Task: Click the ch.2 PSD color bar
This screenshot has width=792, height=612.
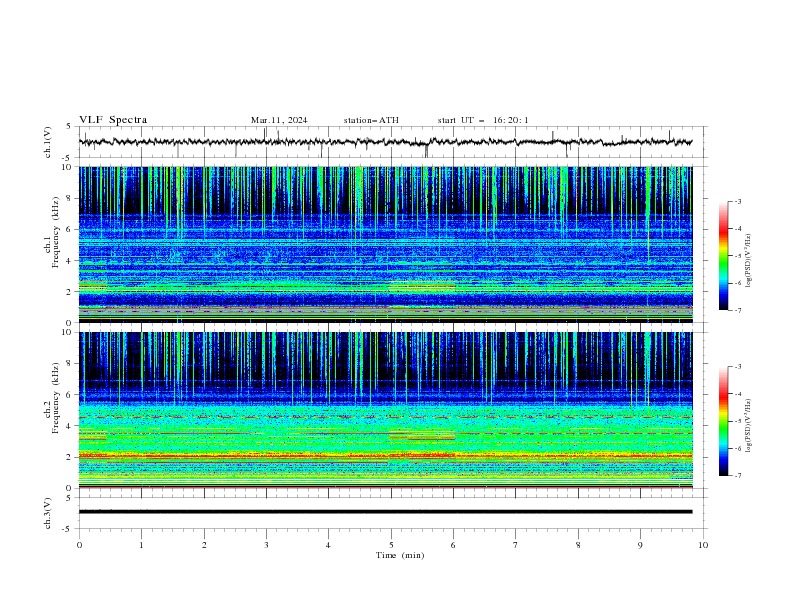Action: point(723,421)
